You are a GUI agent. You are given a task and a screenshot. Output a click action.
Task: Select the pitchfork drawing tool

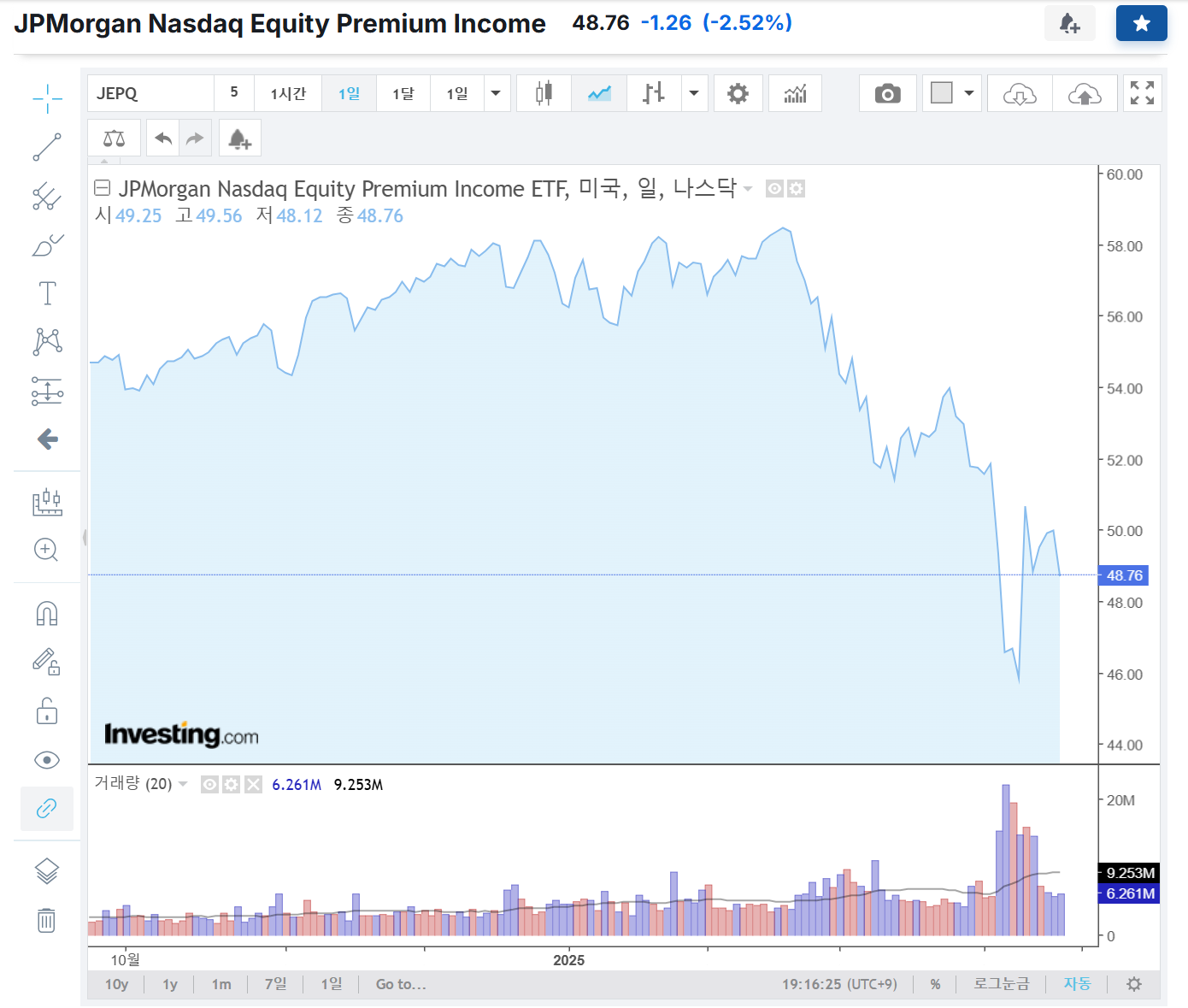click(x=47, y=196)
